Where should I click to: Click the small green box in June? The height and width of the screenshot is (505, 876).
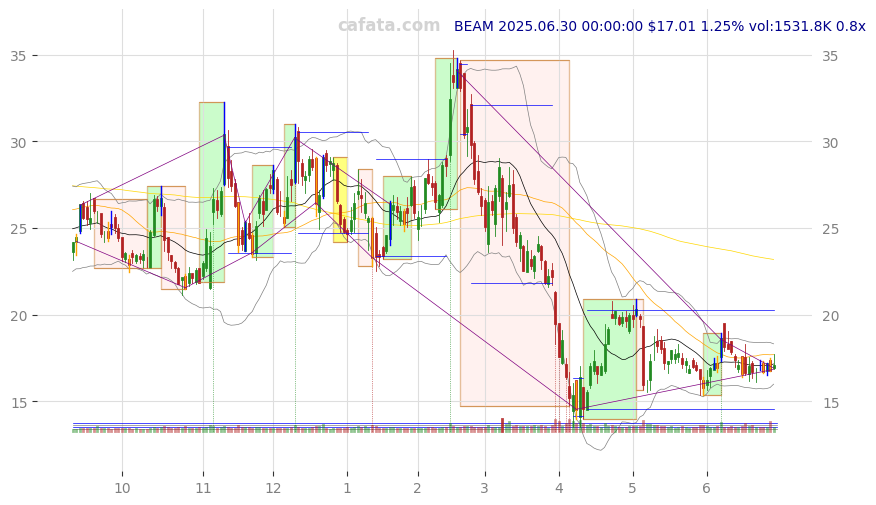[x=712, y=364]
